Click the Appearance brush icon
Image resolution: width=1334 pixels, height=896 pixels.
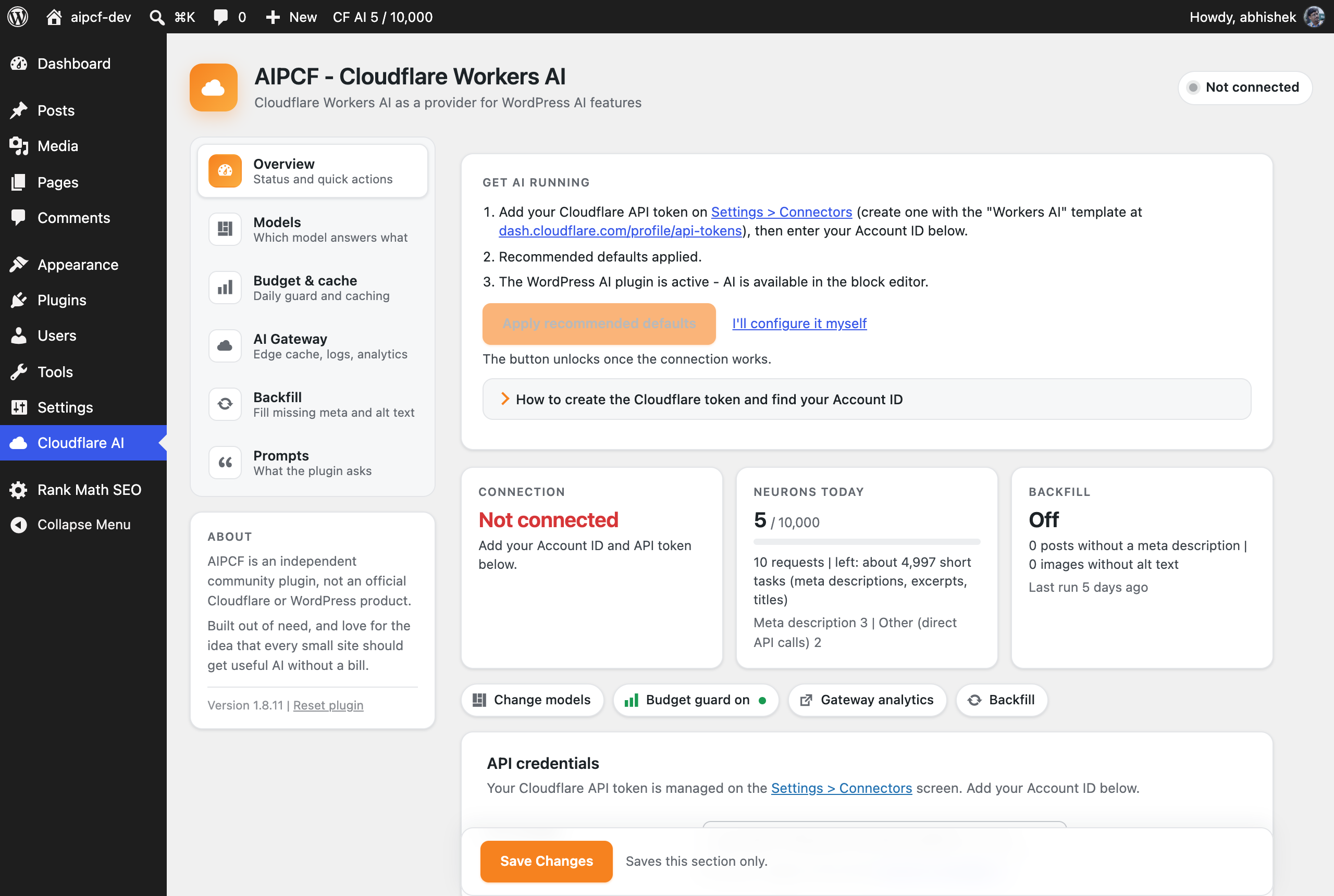(19, 265)
